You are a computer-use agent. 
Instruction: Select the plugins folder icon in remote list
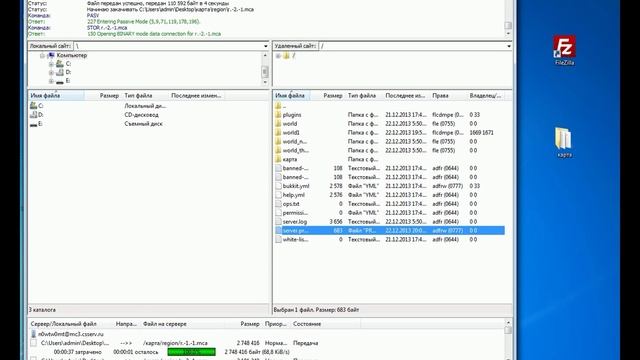[278, 115]
